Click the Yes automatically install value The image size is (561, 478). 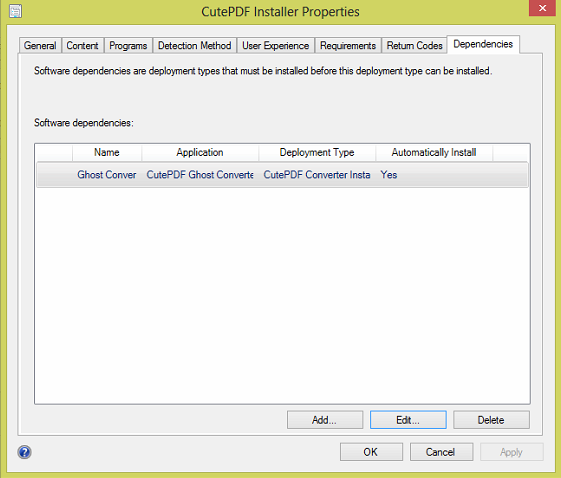point(389,175)
